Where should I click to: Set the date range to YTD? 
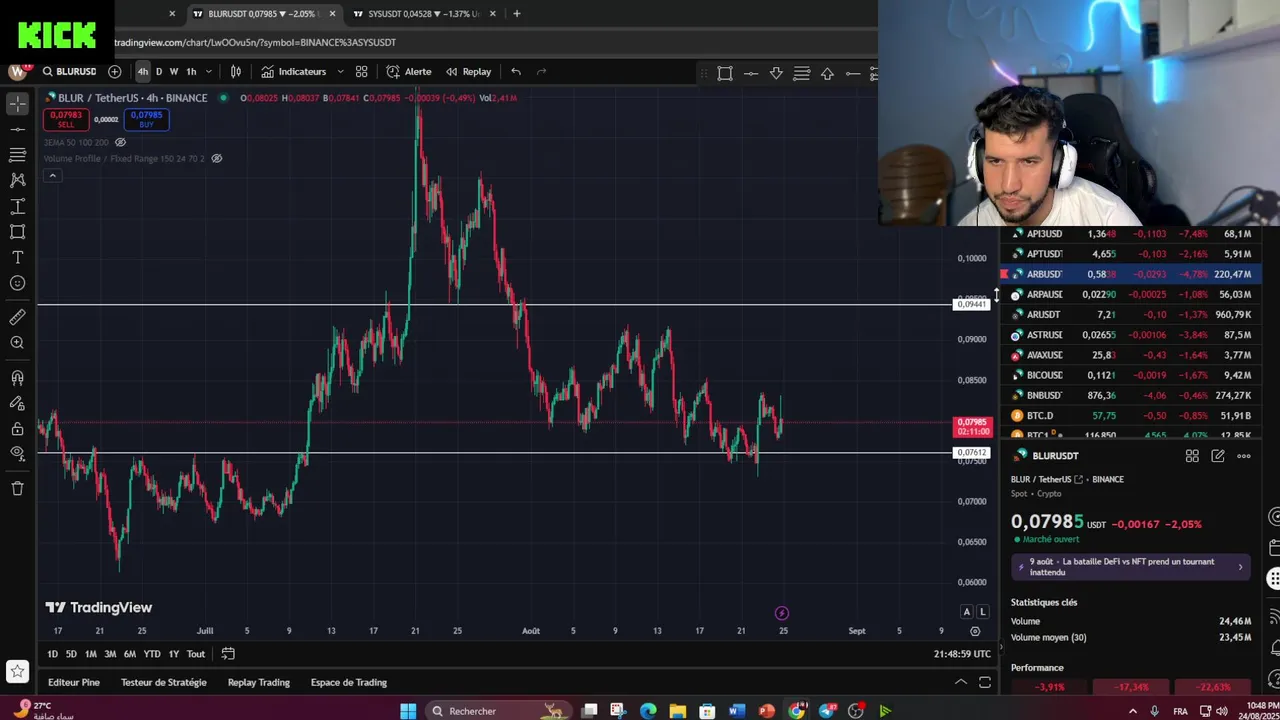pos(152,654)
